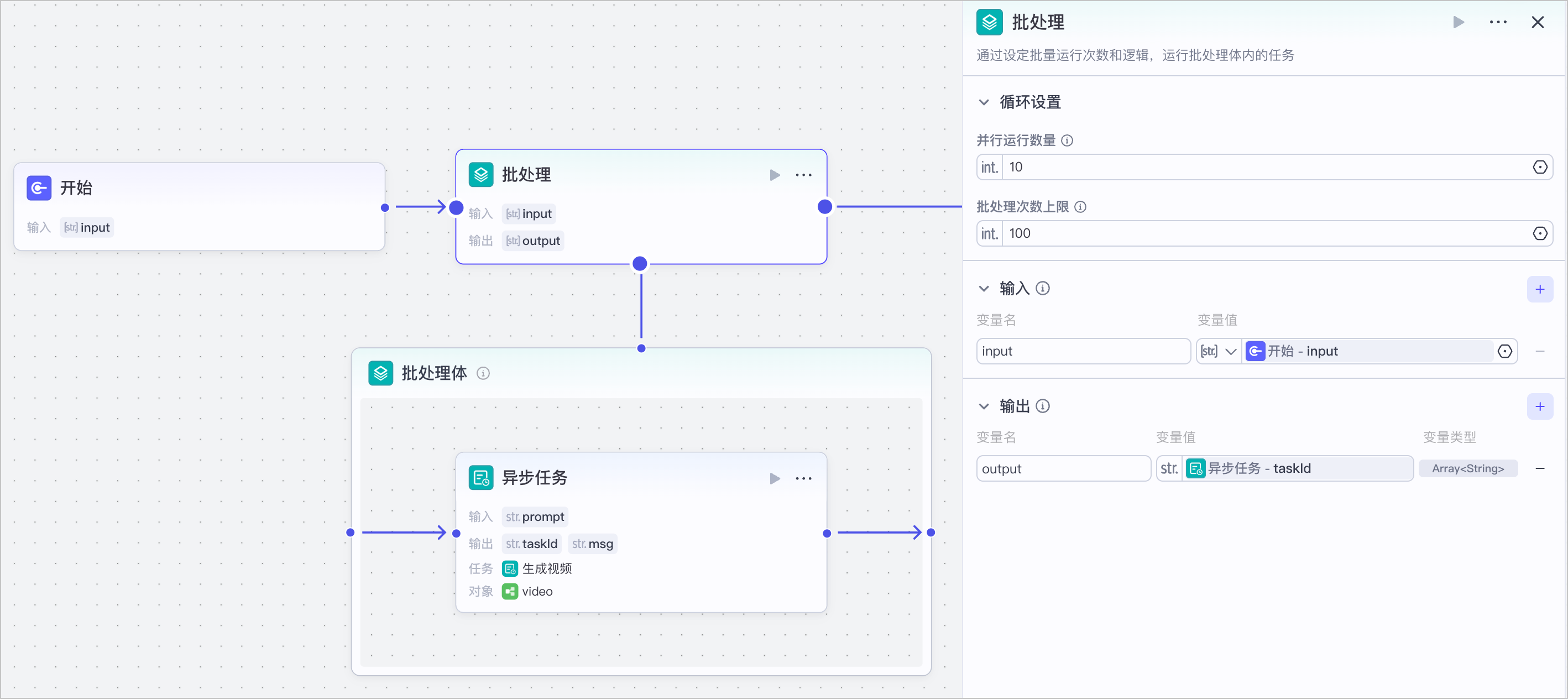Select the 批处理体 container title

point(434,373)
